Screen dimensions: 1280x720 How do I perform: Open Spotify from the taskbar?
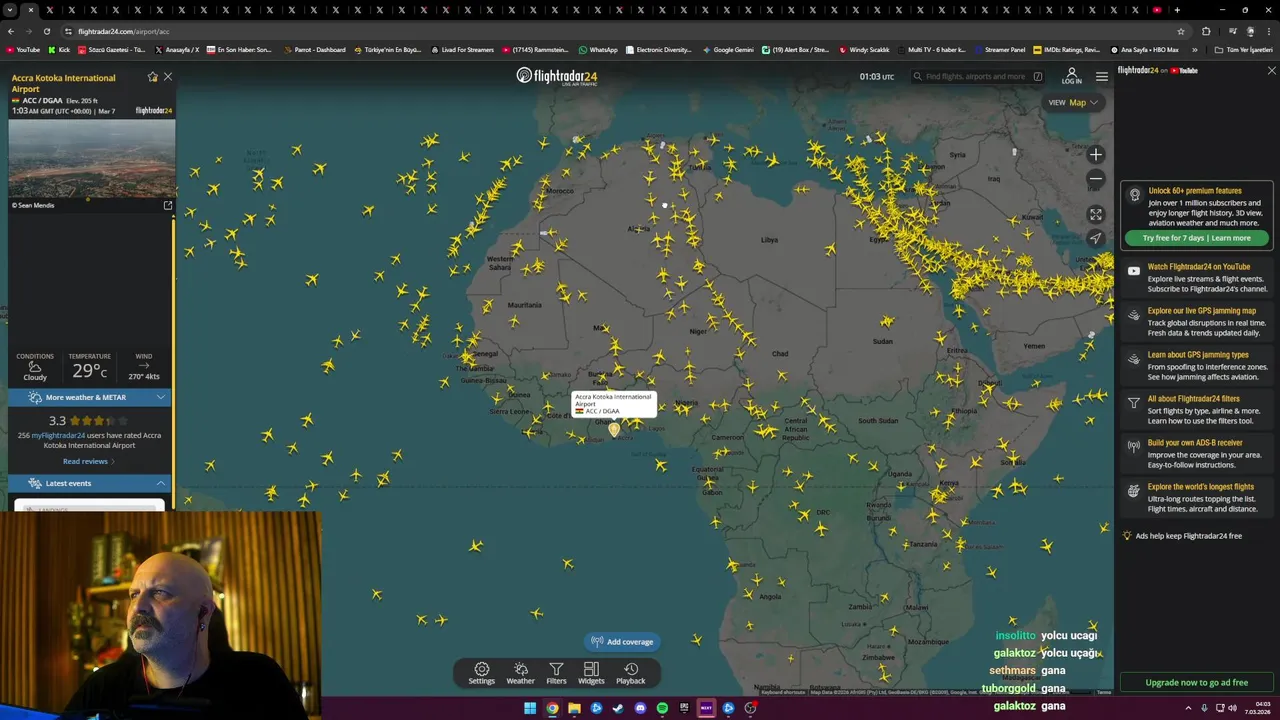point(662,708)
